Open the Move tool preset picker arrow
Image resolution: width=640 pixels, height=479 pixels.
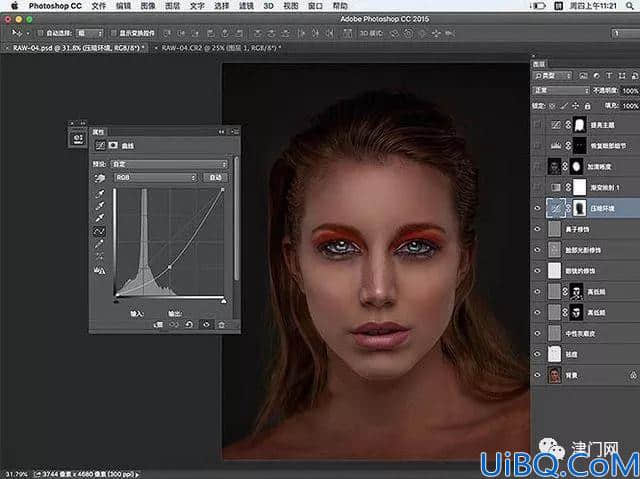click(x=28, y=33)
